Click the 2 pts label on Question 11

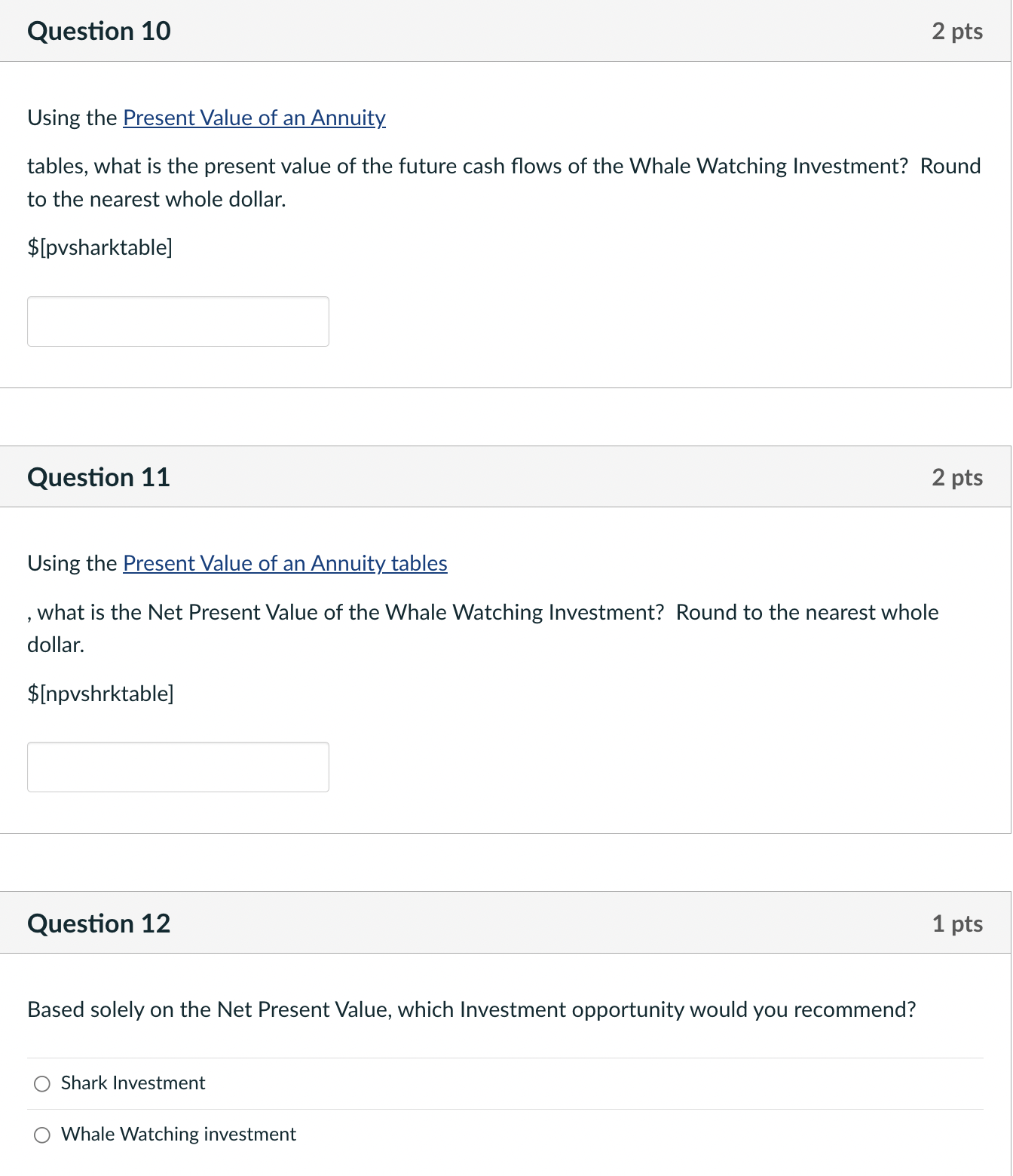coord(958,476)
